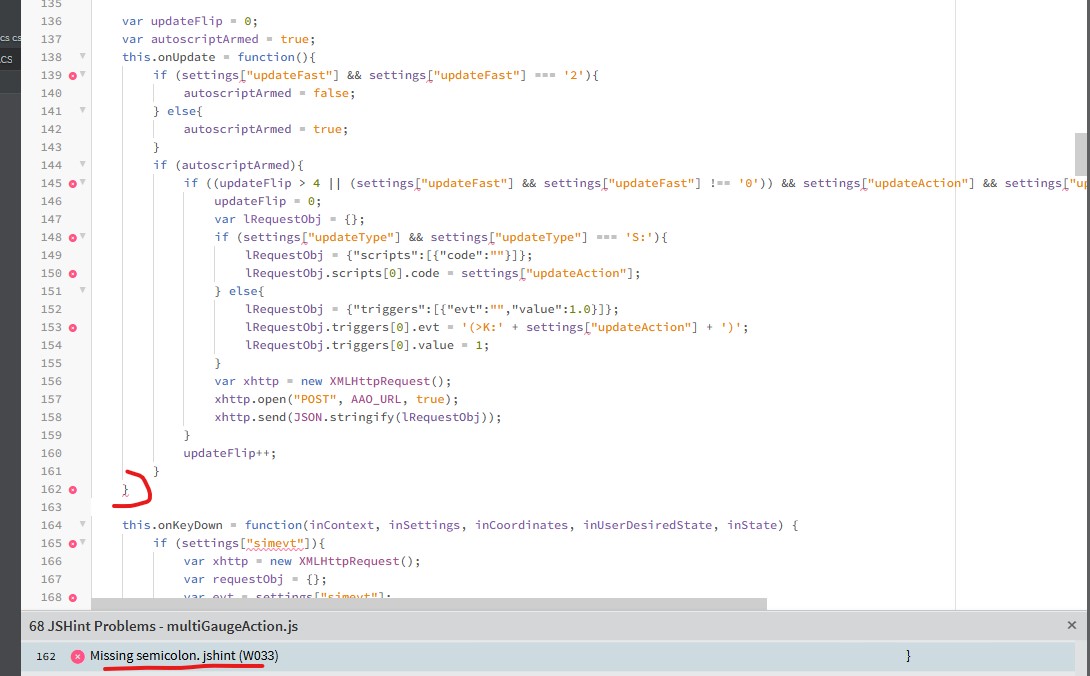Click the closing brace on line 162
The image size is (1090, 676).
coord(125,490)
